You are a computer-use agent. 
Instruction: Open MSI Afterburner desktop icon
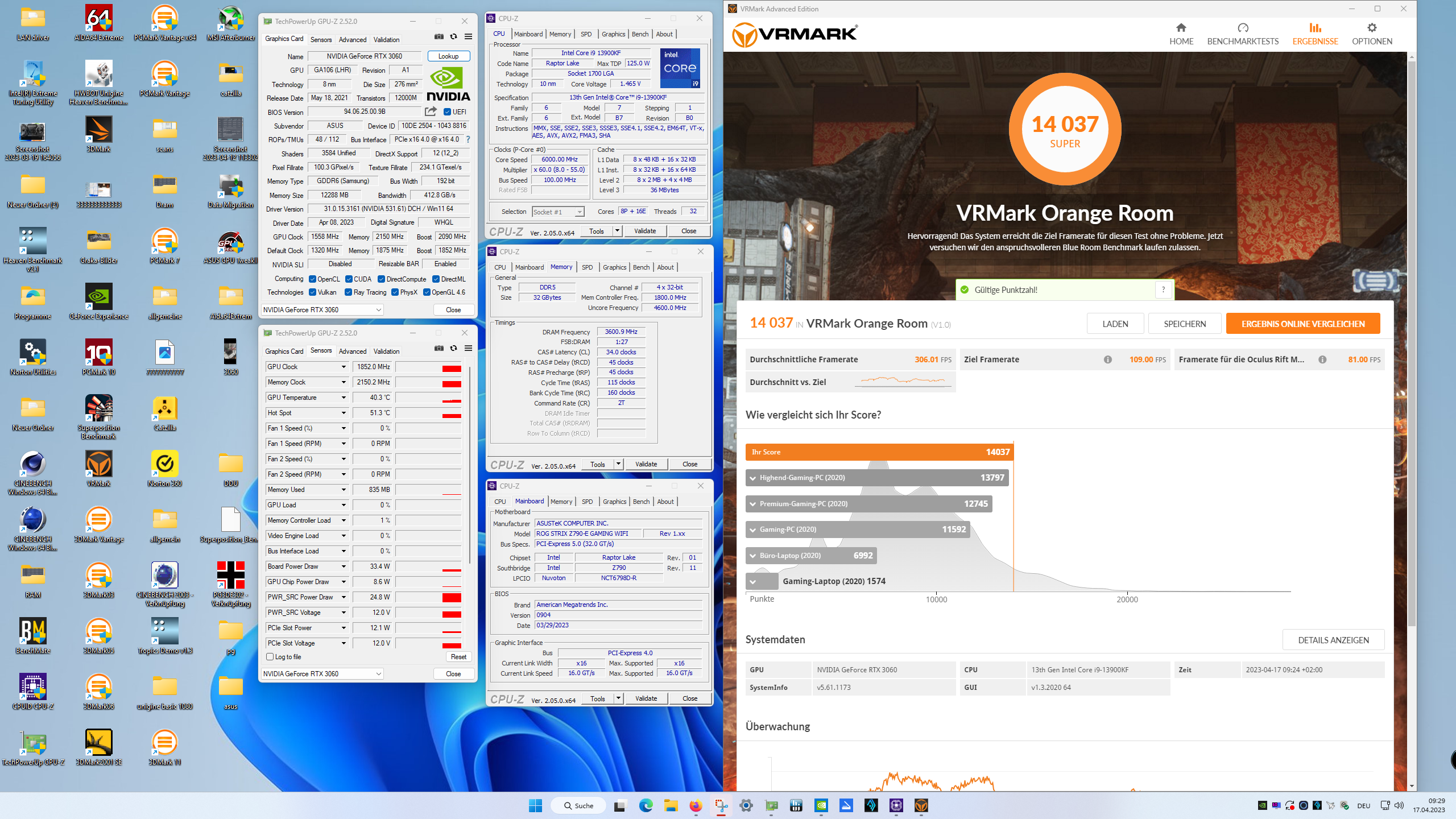point(231,23)
